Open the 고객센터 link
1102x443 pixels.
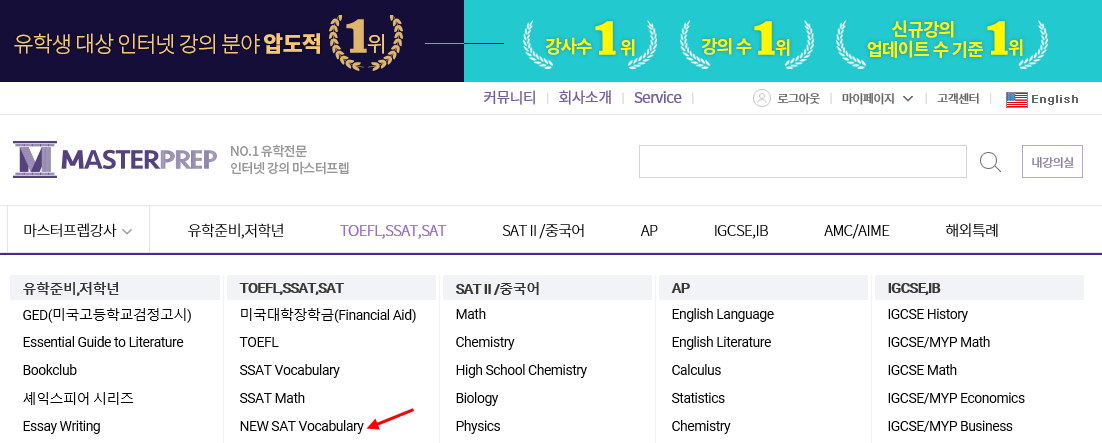(958, 98)
